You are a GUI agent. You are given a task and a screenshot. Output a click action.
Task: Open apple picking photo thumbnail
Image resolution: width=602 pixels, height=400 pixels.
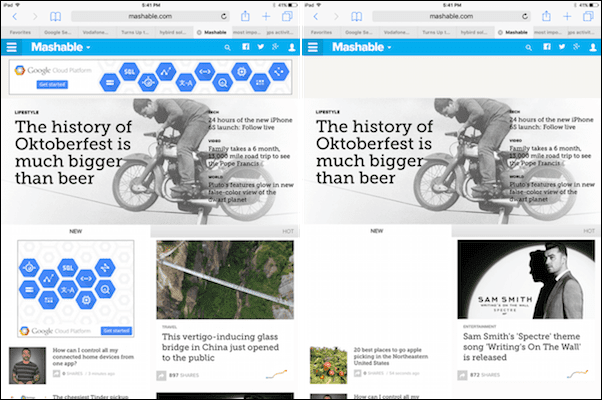[x=329, y=365]
